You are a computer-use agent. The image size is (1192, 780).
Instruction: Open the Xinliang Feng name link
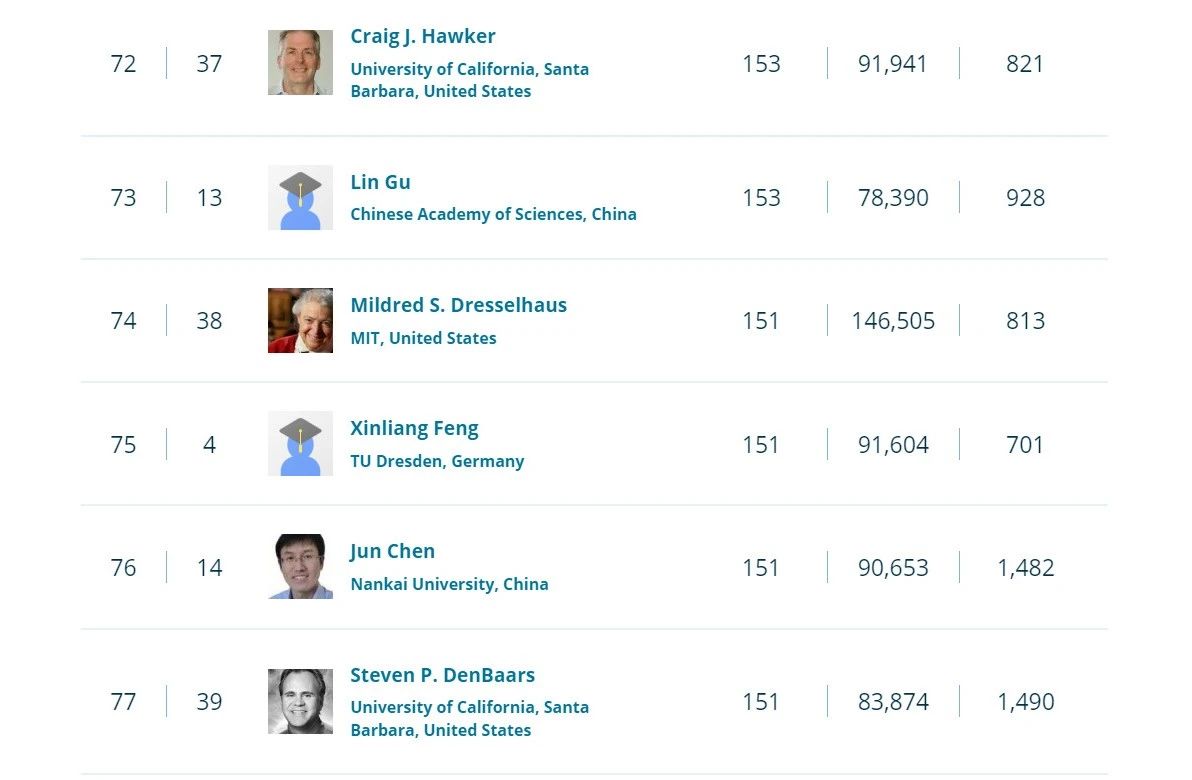coord(414,429)
